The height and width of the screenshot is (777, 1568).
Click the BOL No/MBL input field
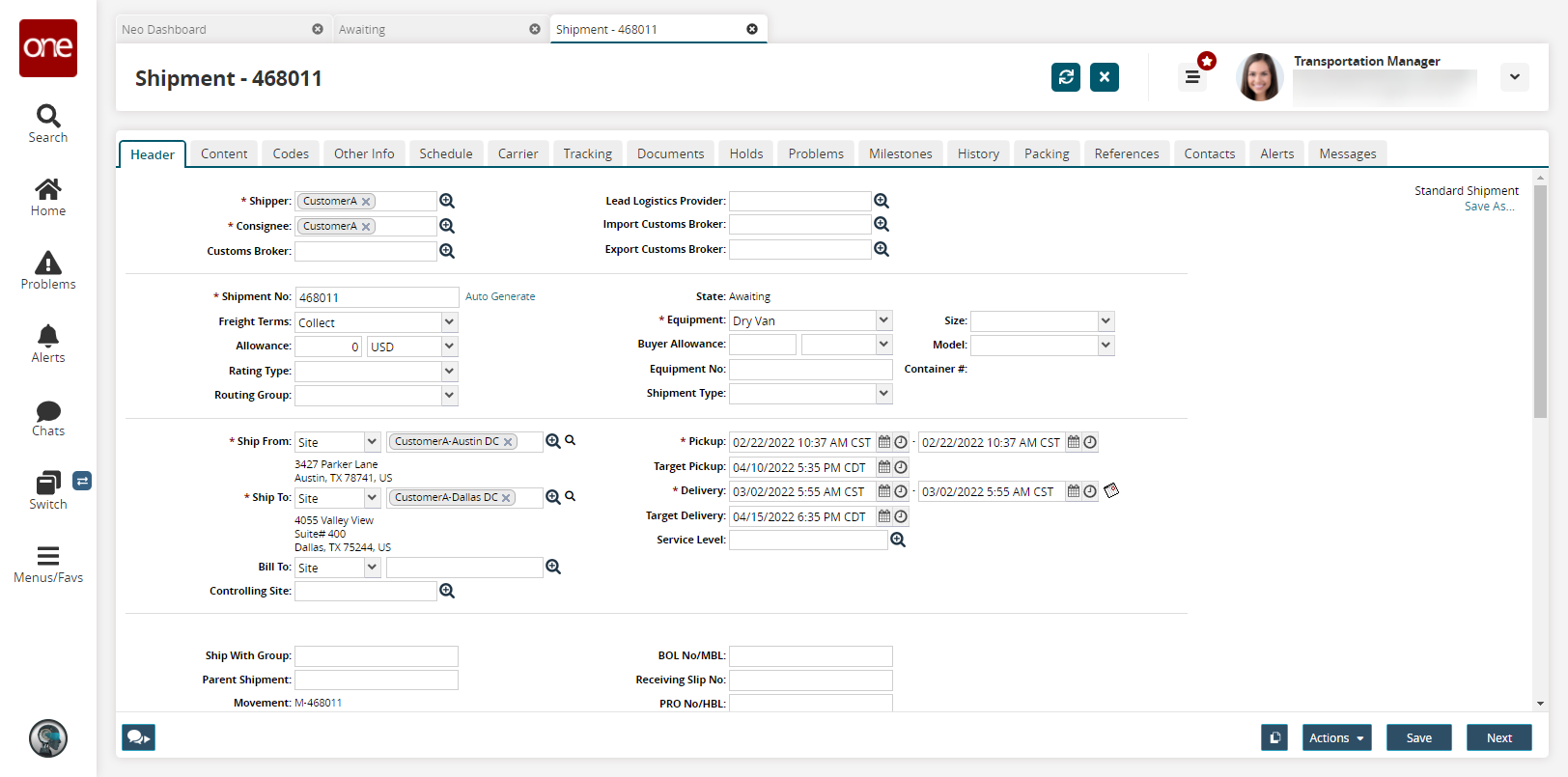coord(810,656)
